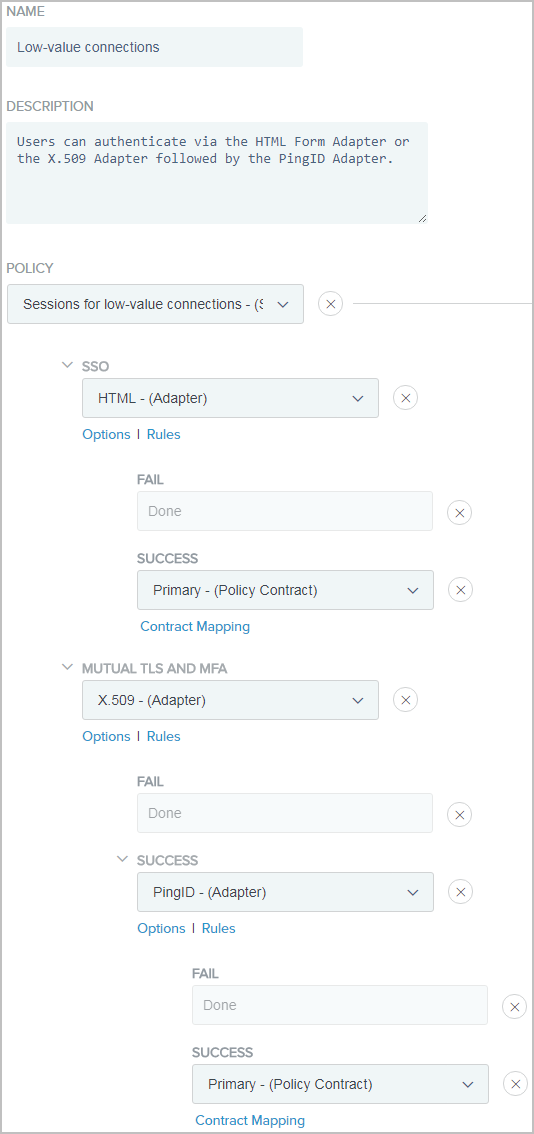This screenshot has height=1134, width=534.
Task: Click the Name field with Low-value connections
Action: pyautogui.click(x=155, y=47)
